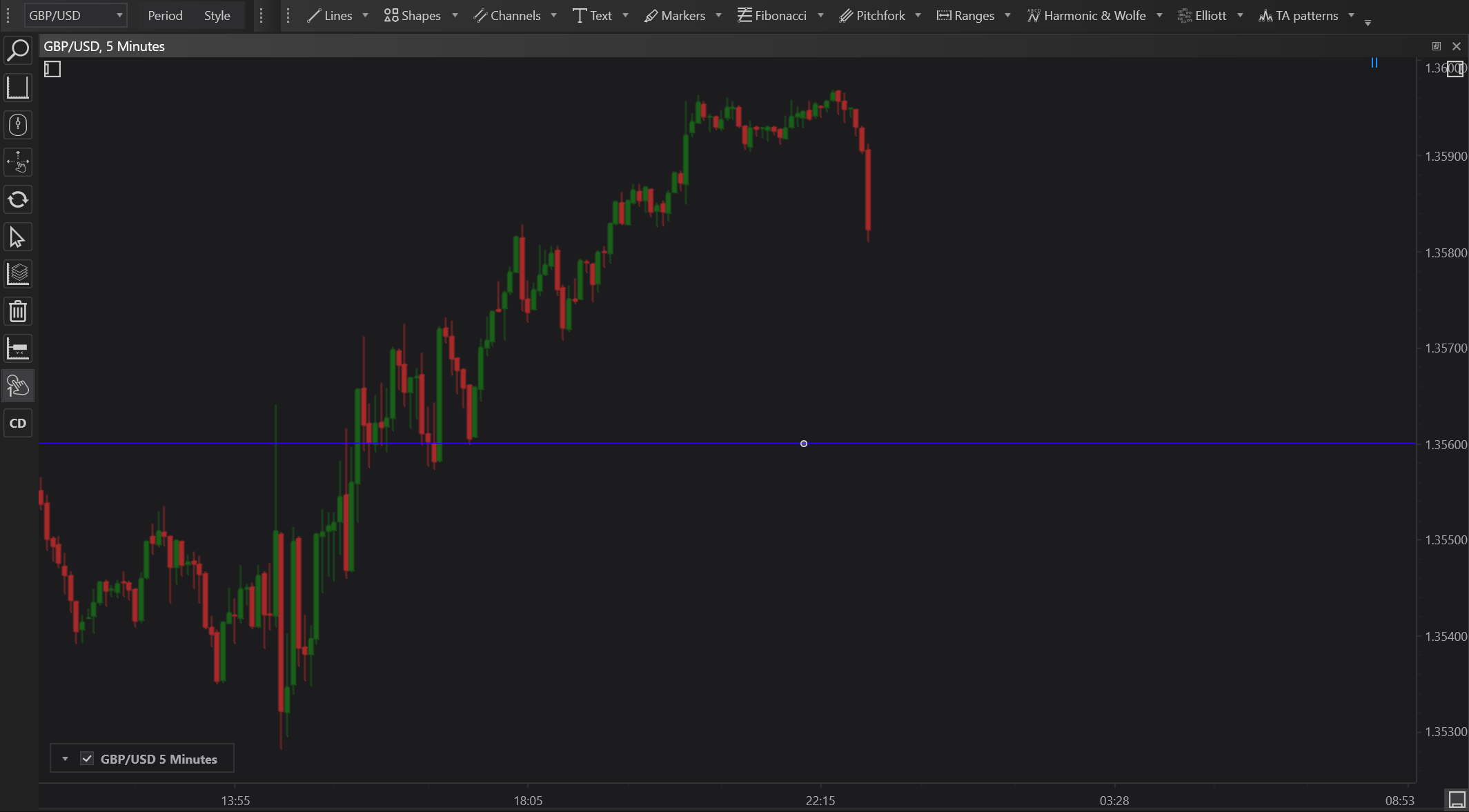Uncheck GBP/USD 5 Minutes legend checkbox
Screen dimensions: 1469x812
[87, 759]
